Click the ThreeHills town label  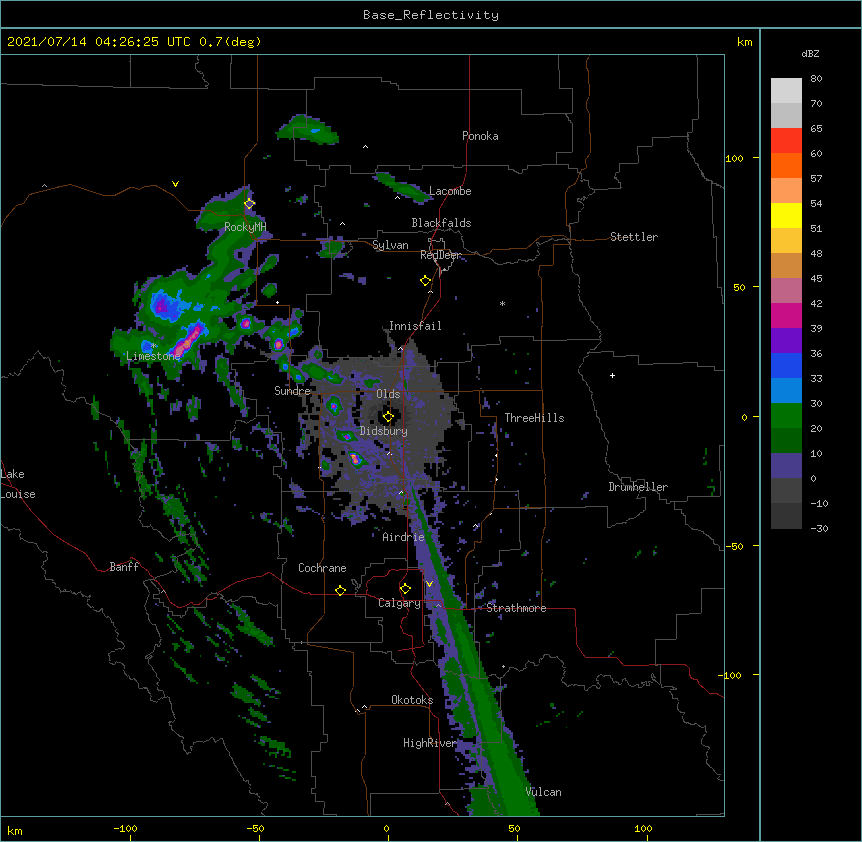coord(534,418)
